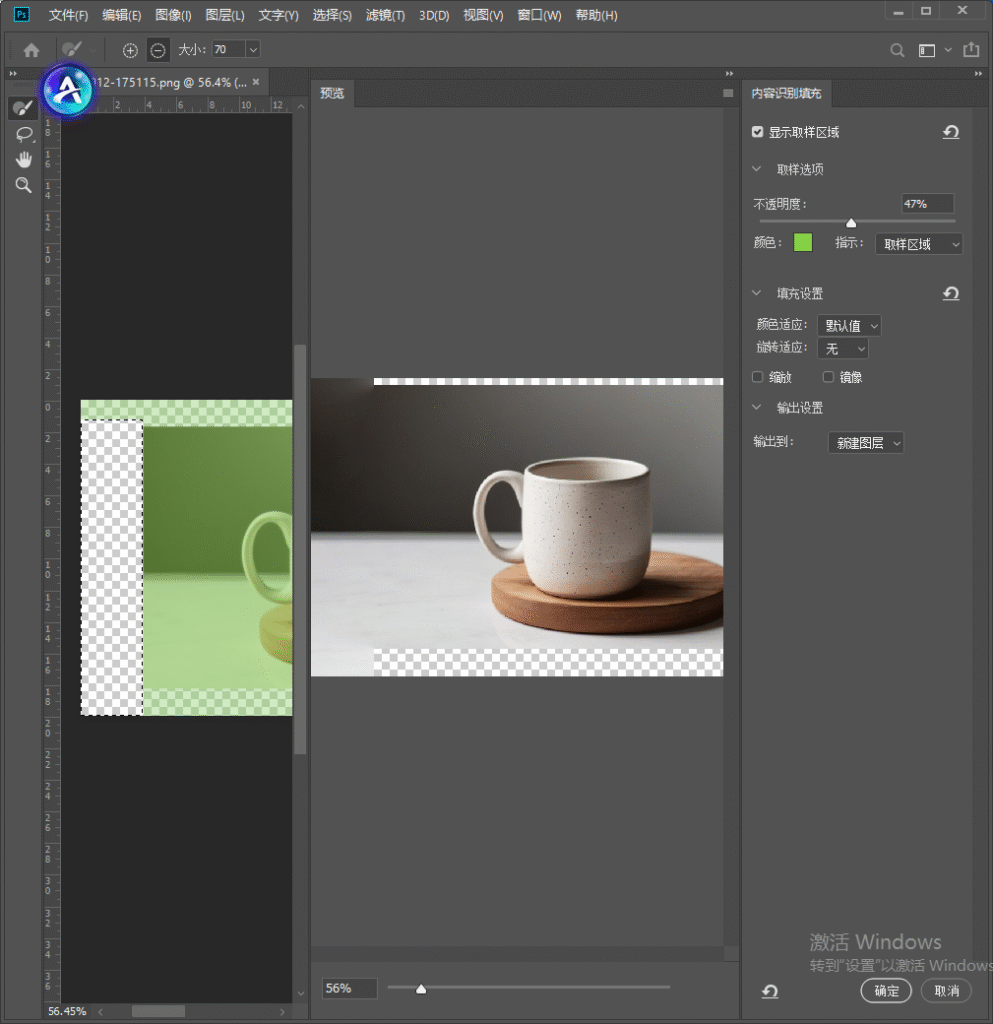
Task: Switch brush to subtract mode (minus icon)
Action: (157, 50)
